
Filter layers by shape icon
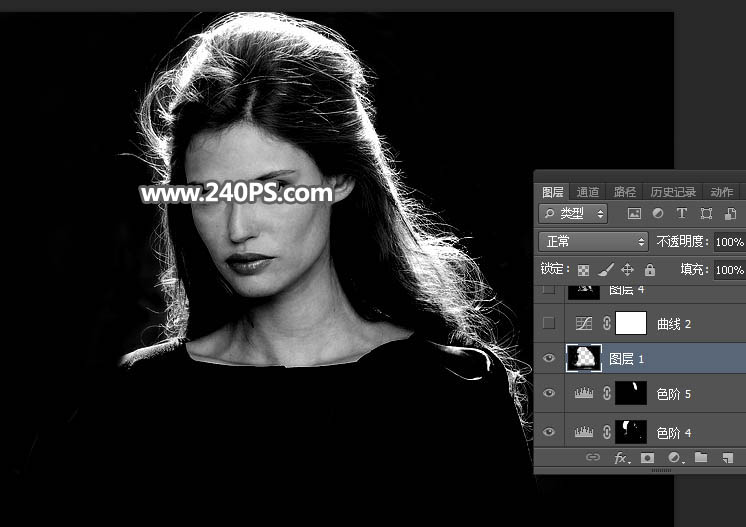tap(706, 214)
